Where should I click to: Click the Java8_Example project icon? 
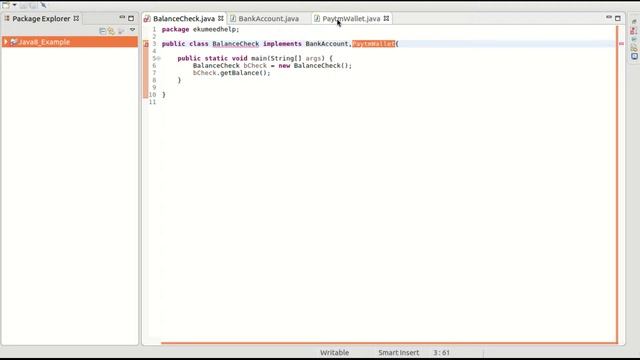13,42
